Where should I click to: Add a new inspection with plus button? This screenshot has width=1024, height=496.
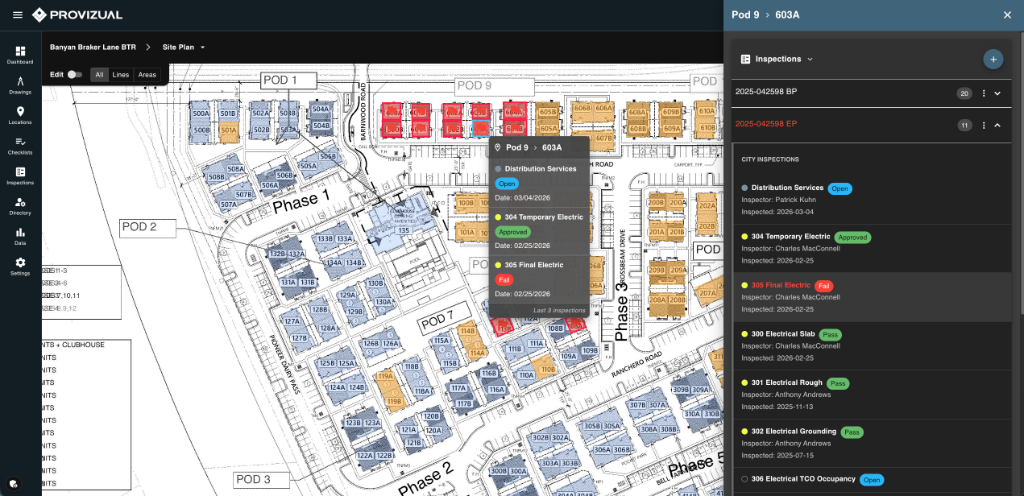coord(993,59)
